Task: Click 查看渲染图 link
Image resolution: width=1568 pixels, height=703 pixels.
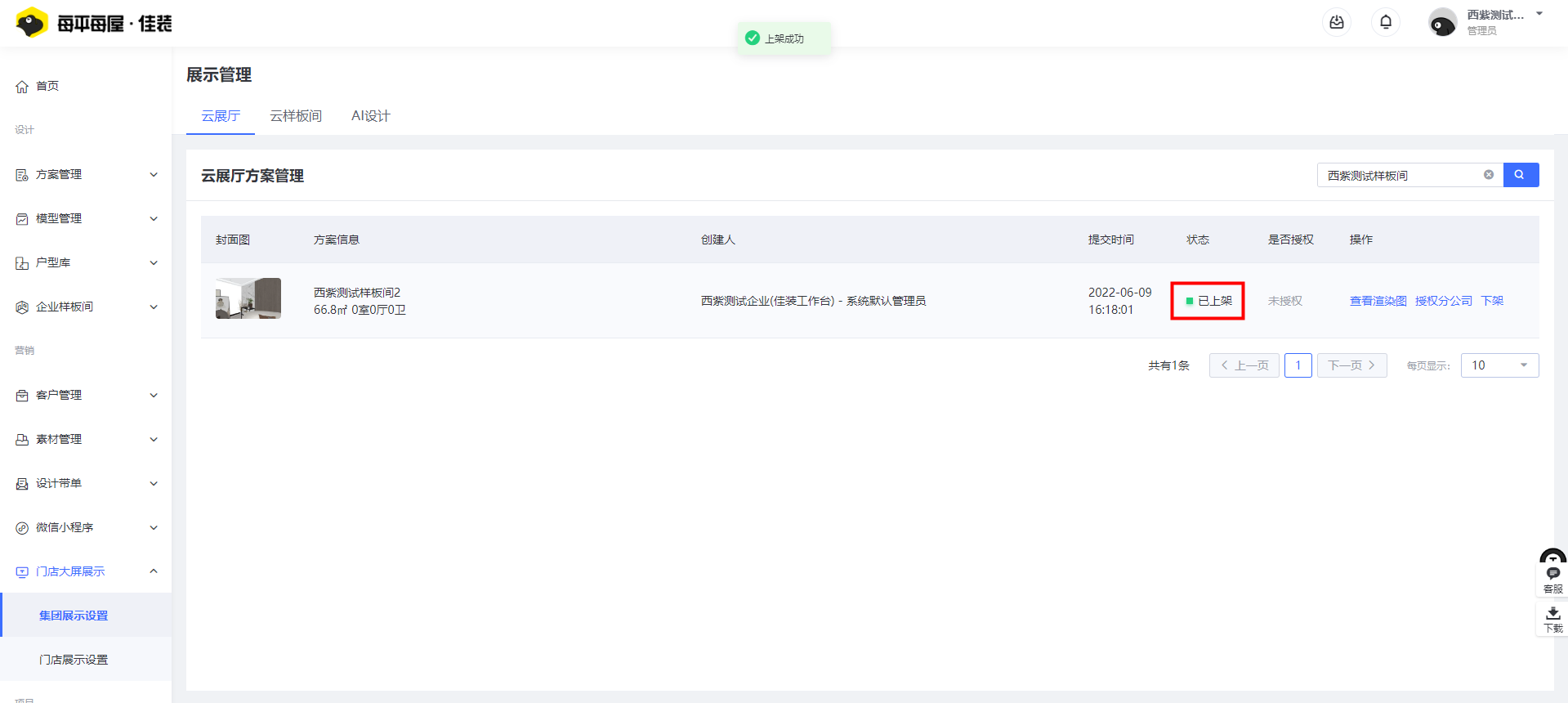Action: pos(1378,301)
